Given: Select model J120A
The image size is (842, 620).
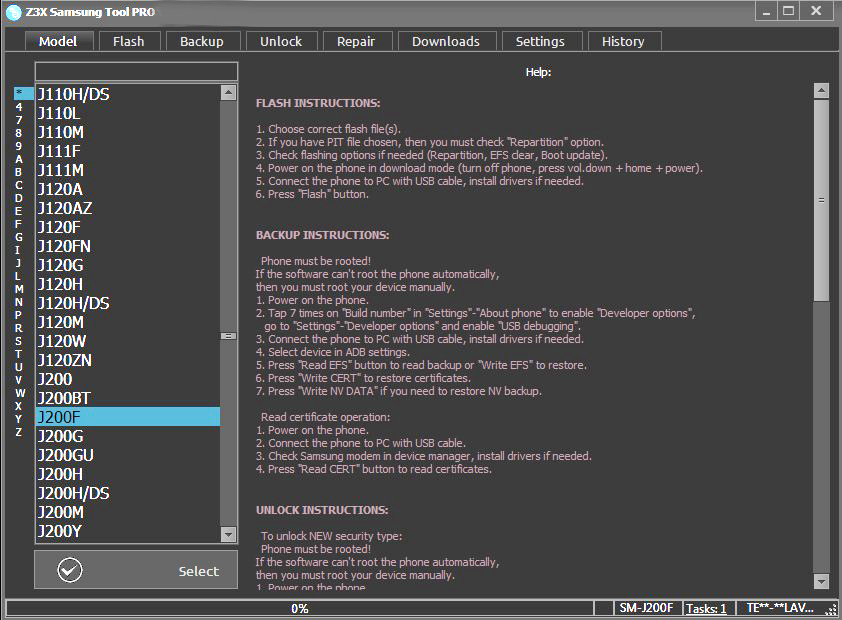Looking at the screenshot, I should (x=128, y=189).
